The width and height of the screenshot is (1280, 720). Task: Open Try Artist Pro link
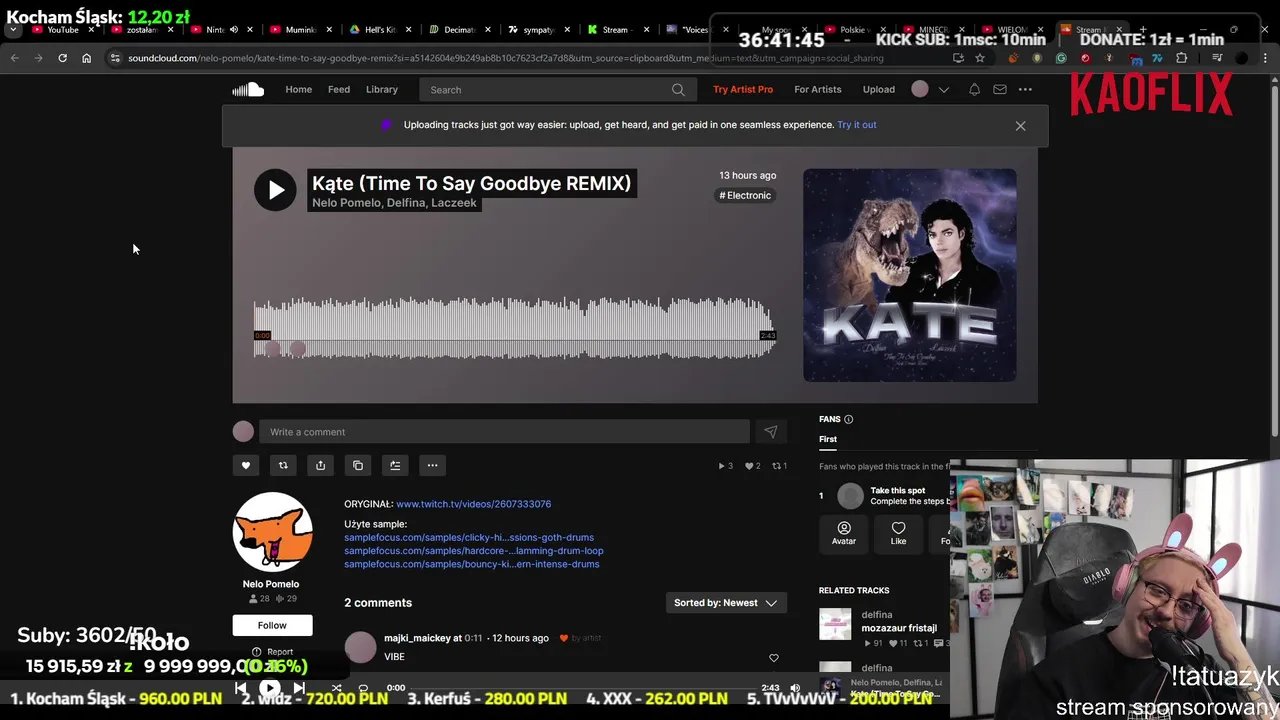[x=743, y=90]
